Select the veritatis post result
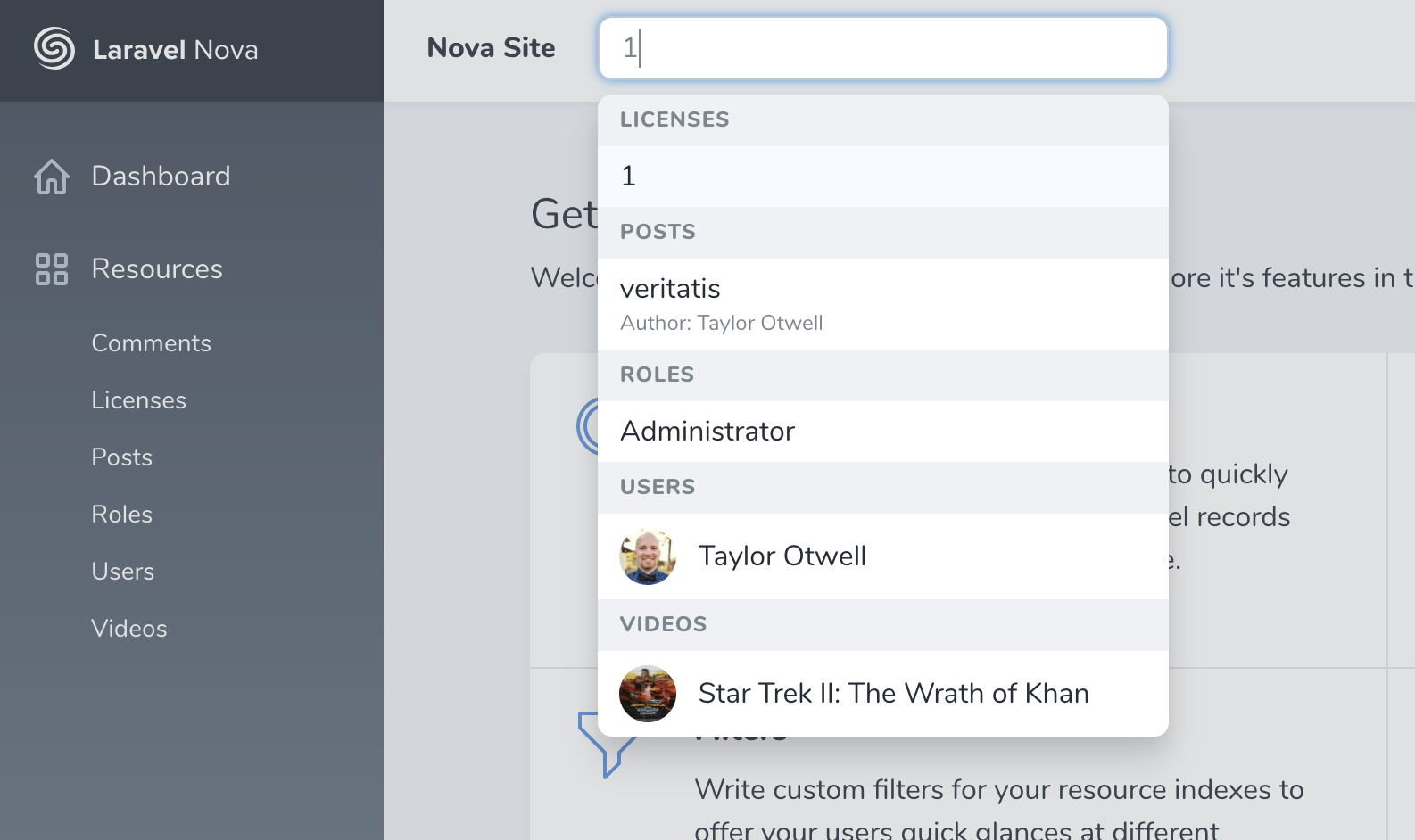 pos(883,304)
